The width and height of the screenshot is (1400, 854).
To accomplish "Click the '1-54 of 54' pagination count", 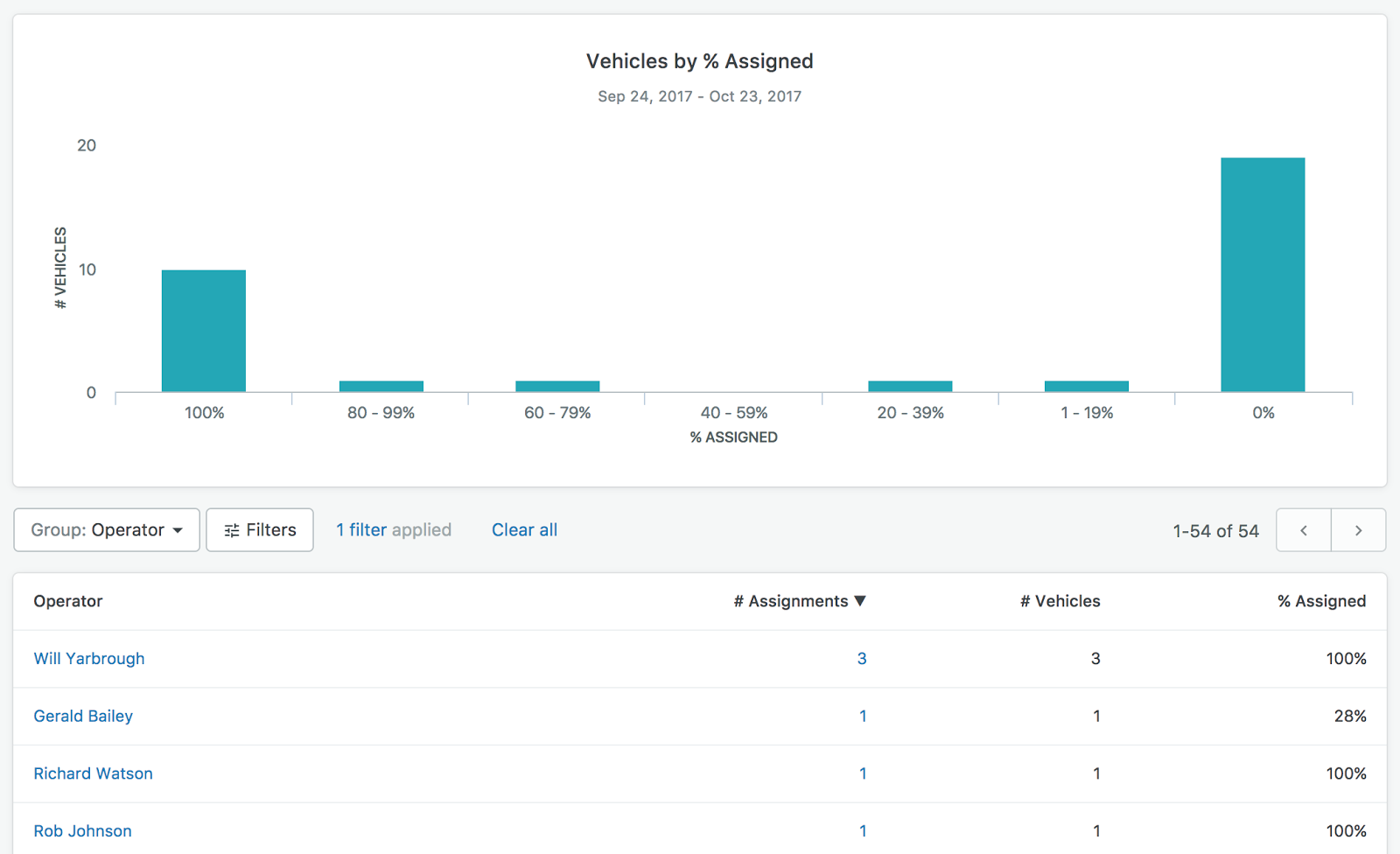I will pyautogui.click(x=1216, y=531).
